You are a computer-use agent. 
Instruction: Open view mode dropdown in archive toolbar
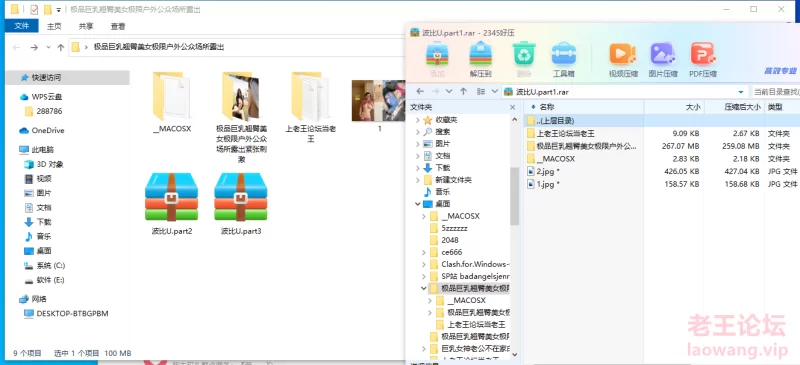[494, 91]
